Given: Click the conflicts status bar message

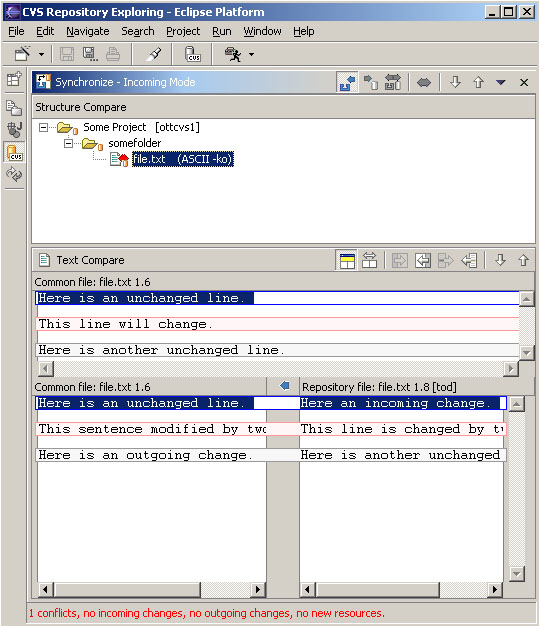Looking at the screenshot, I should tap(207, 613).
